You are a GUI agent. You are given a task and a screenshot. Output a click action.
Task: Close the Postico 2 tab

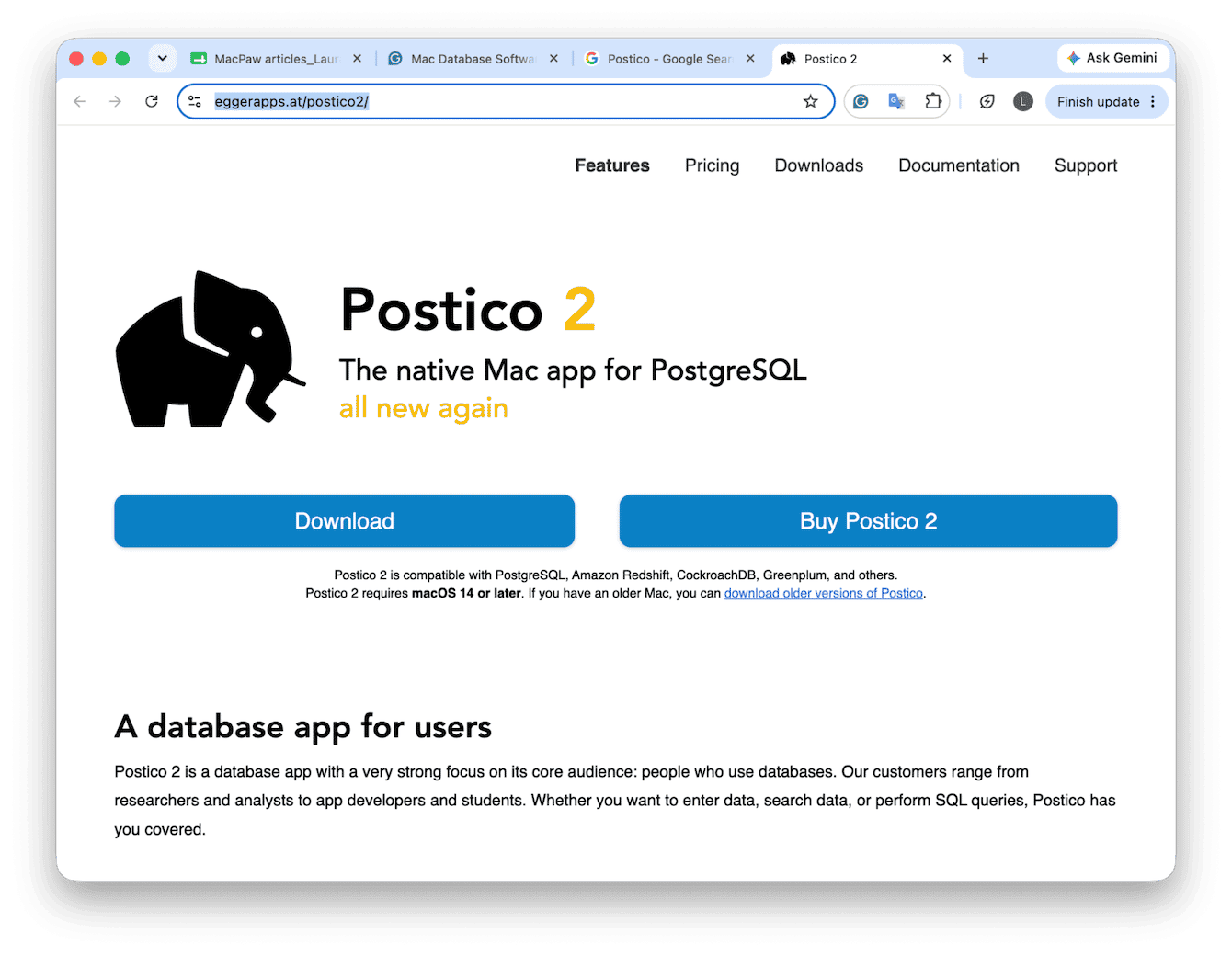pos(947,58)
